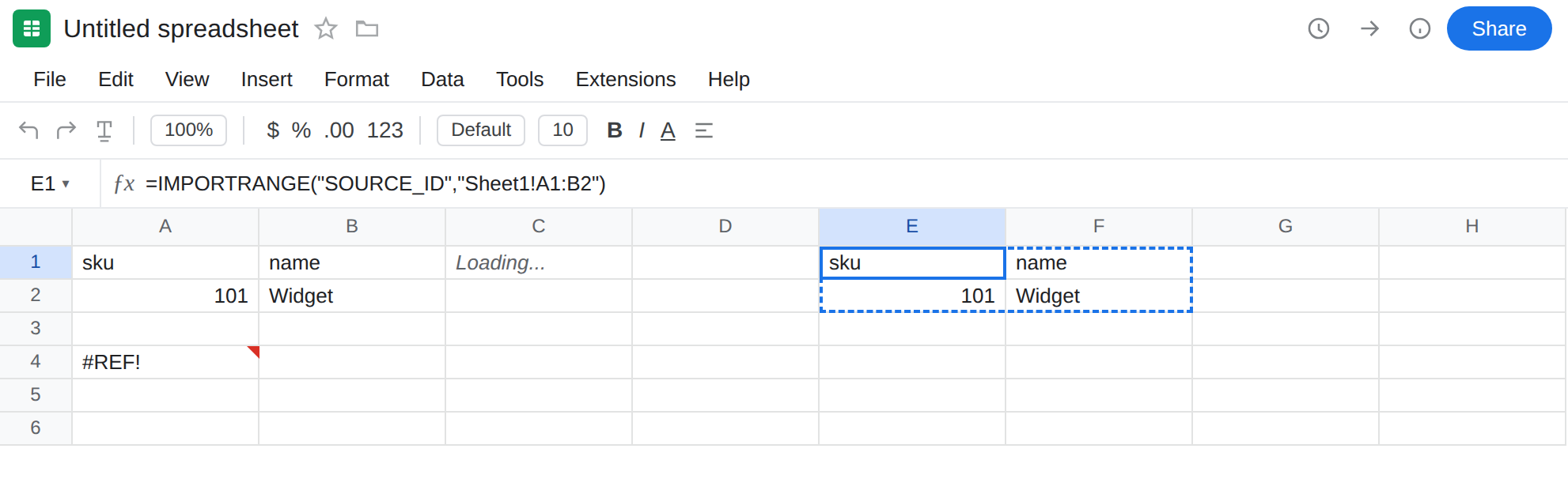Open the Edit menu
The width and height of the screenshot is (1568, 490).
116,80
